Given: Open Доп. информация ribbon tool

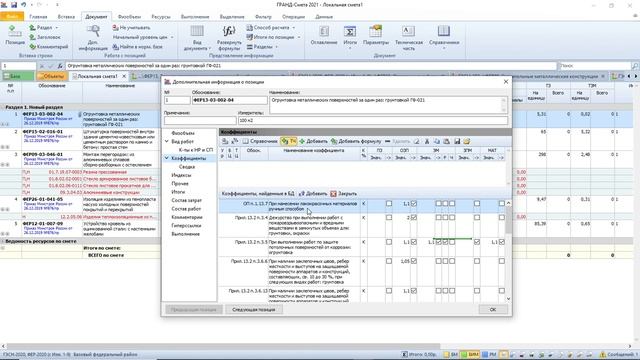Looking at the screenshot, I should click(93, 38).
